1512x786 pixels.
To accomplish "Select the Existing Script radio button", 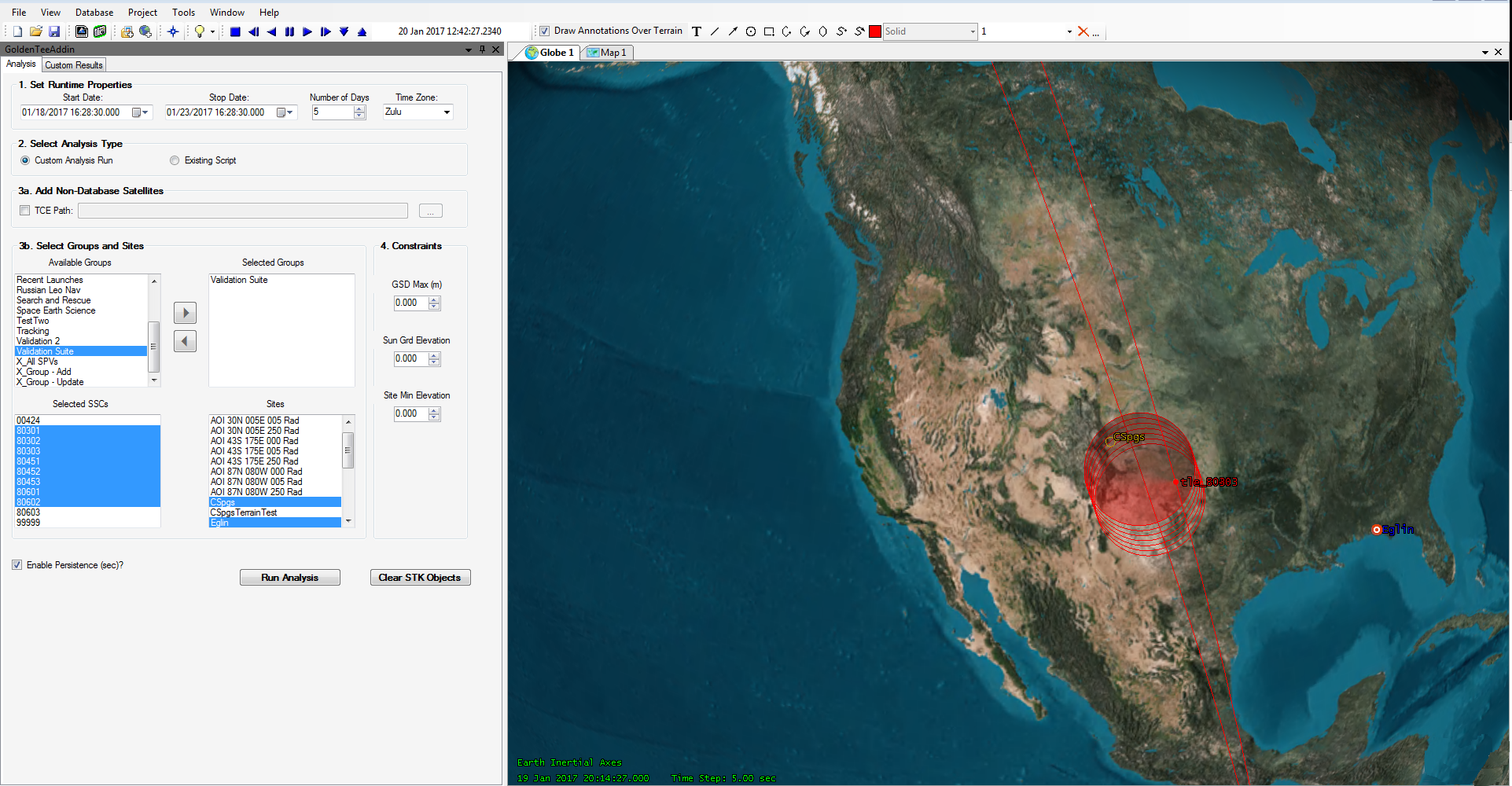I will point(175,160).
